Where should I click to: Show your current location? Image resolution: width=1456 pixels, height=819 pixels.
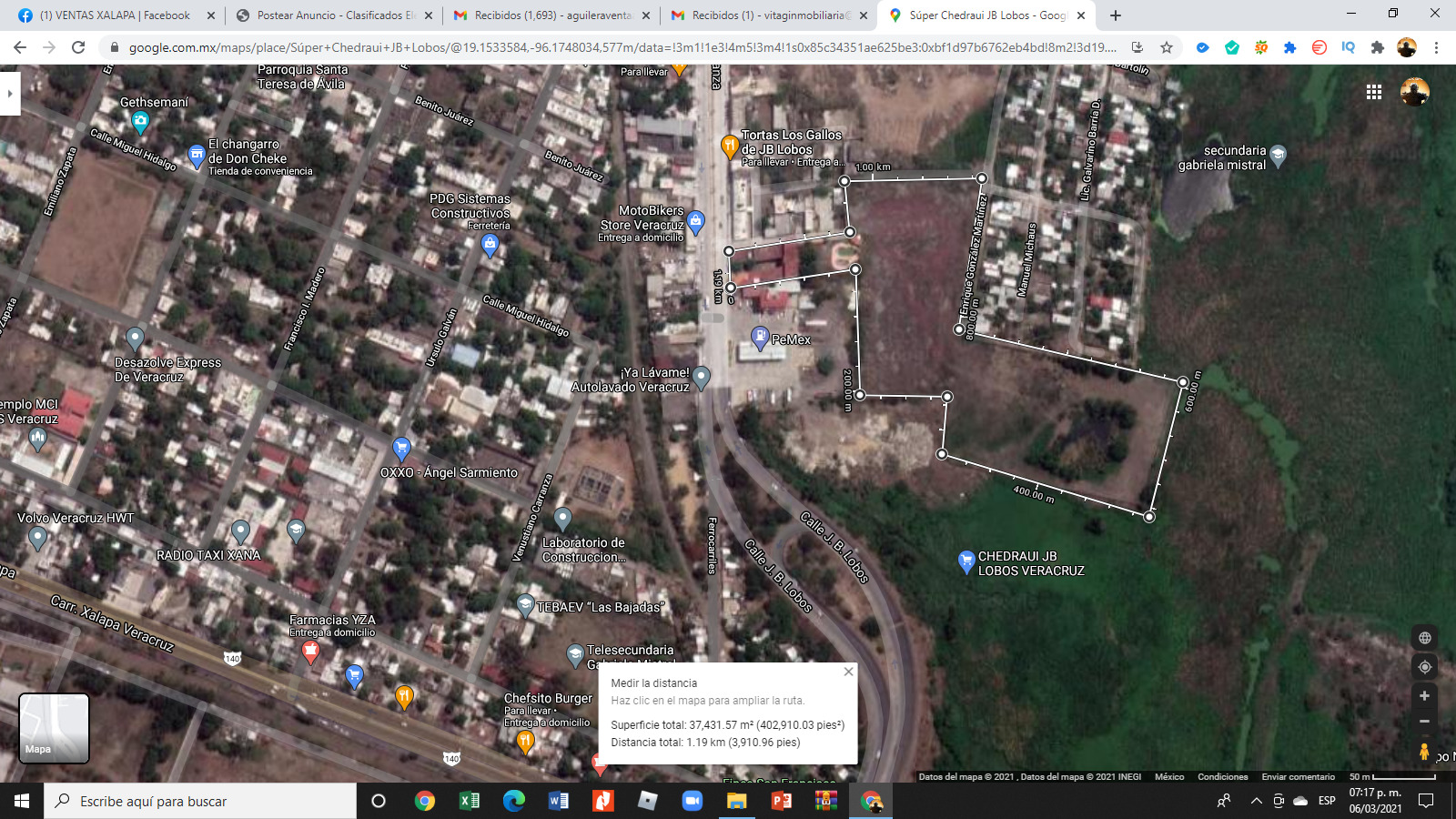[1424, 667]
